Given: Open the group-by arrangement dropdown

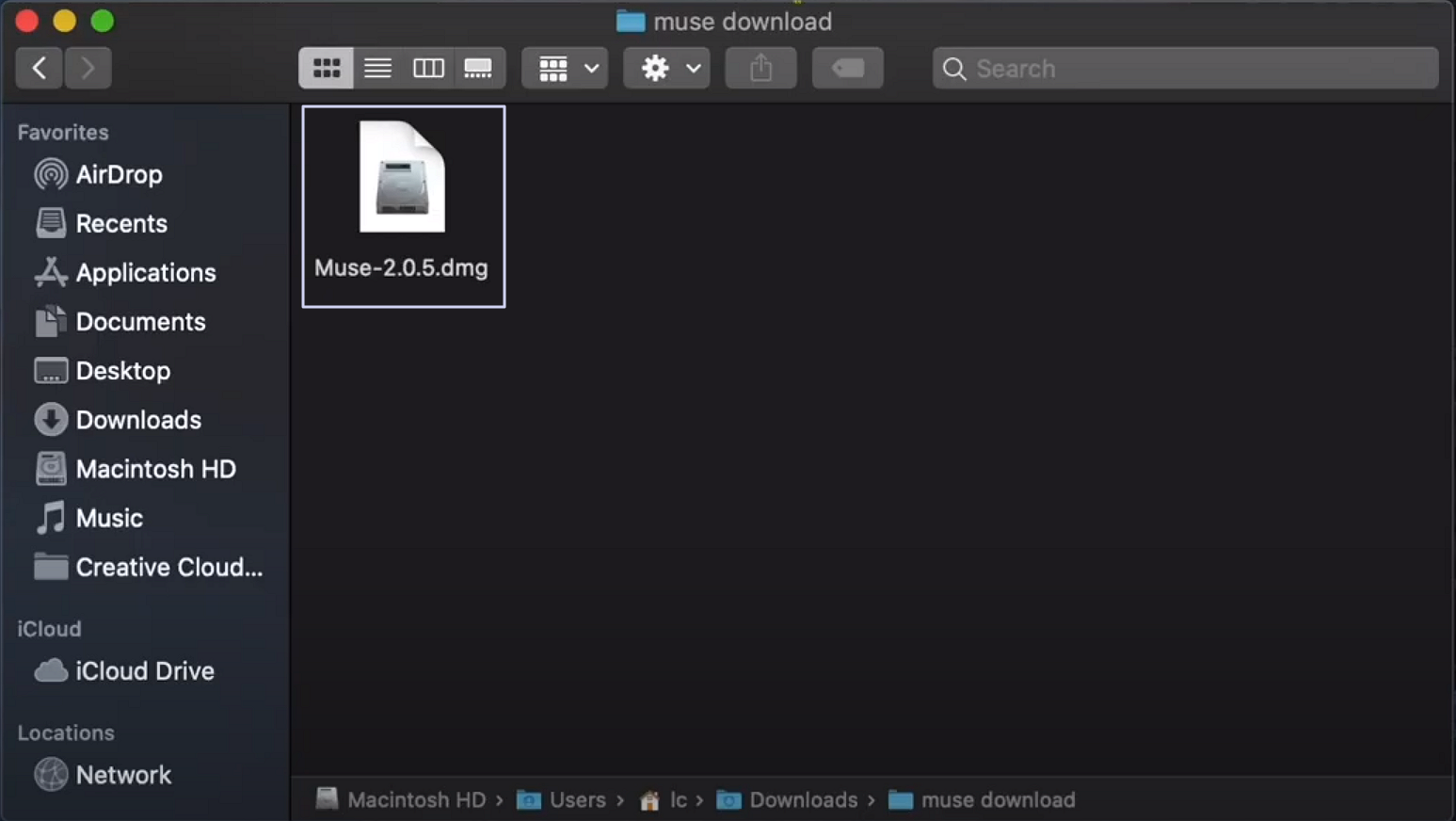Looking at the screenshot, I should point(565,68).
